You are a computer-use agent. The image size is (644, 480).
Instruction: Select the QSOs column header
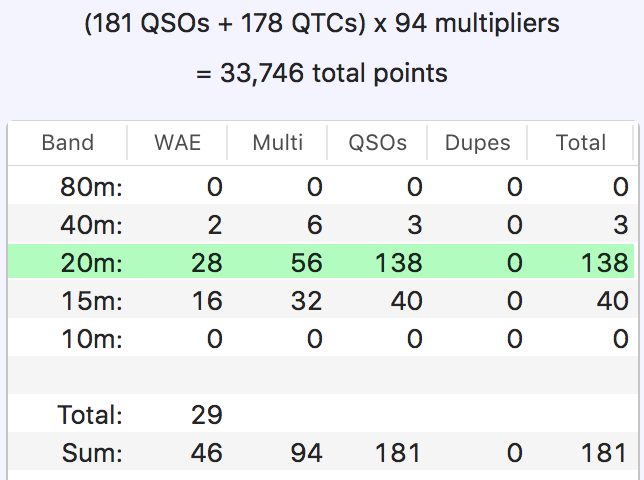[377, 143]
